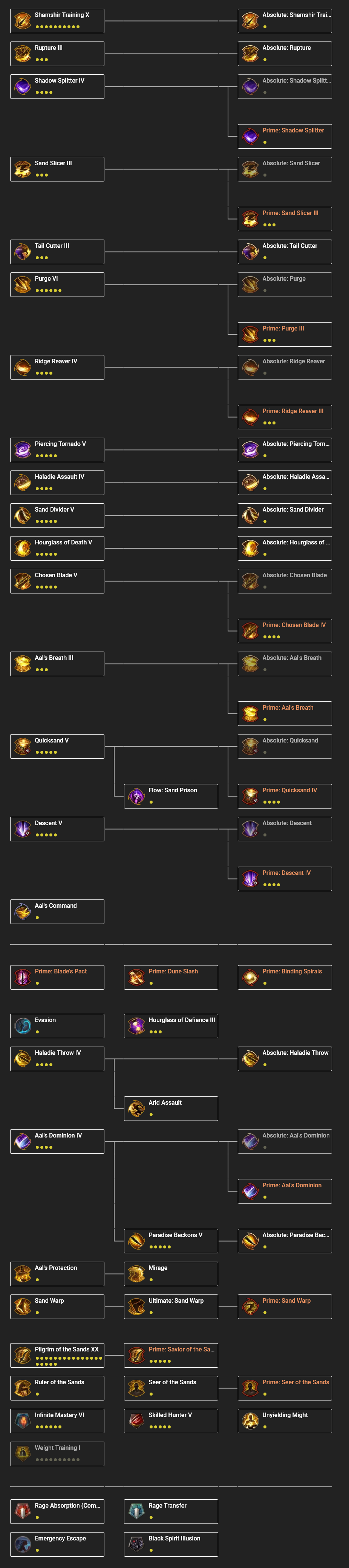The height and width of the screenshot is (1568, 349).
Task: Select the Evasion skill icon
Action: tap(20, 1025)
